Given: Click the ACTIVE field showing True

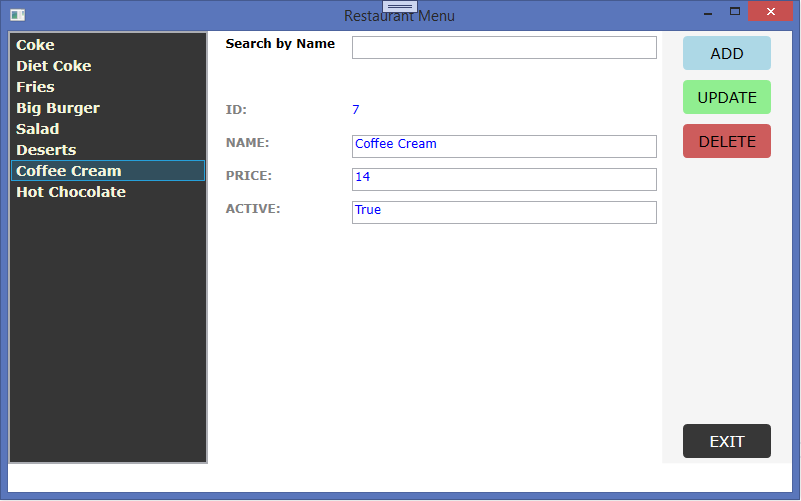Looking at the screenshot, I should [504, 212].
